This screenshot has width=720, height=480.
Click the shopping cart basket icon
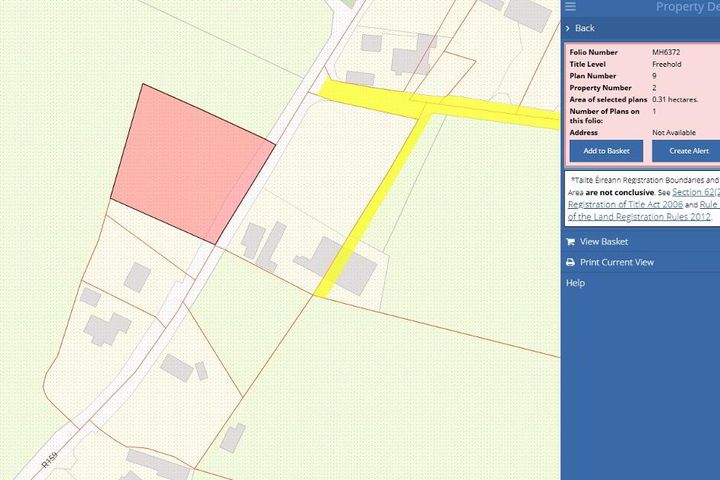pos(570,242)
